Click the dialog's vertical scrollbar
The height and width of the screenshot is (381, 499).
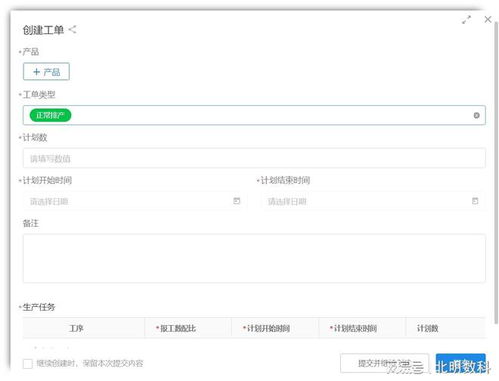[496, 172]
